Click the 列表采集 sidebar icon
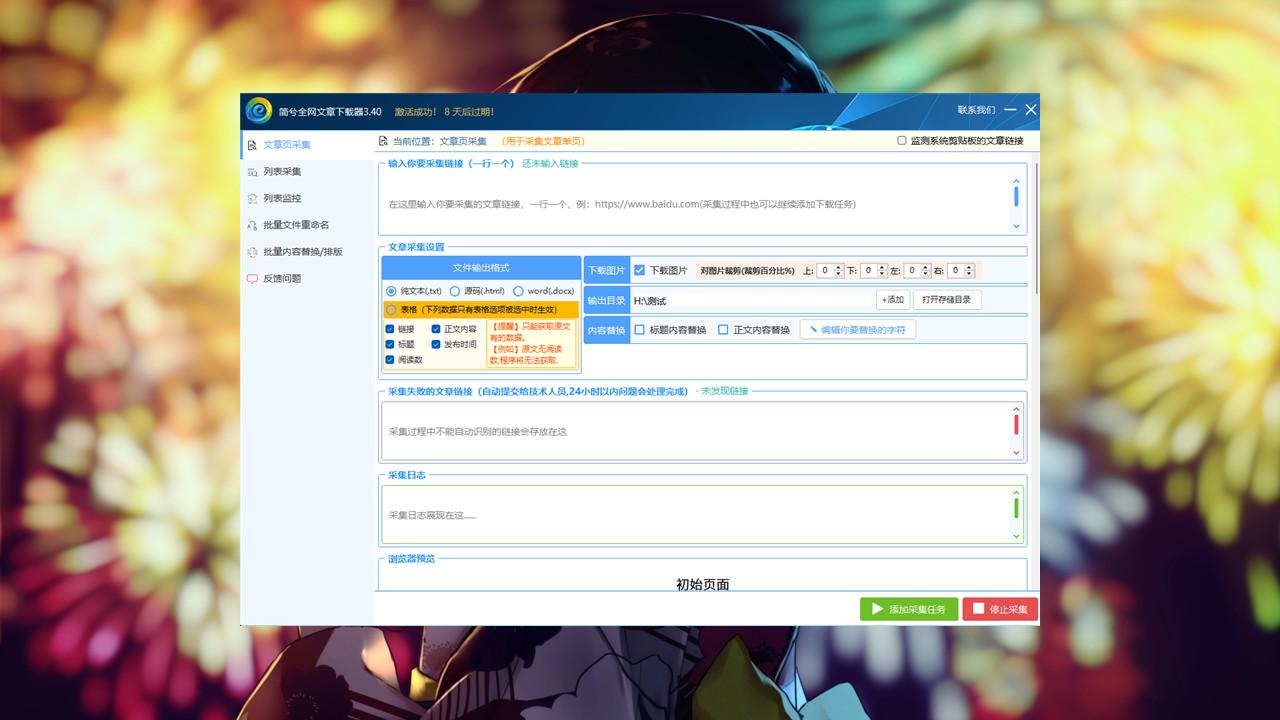This screenshot has width=1280, height=720. [252, 172]
